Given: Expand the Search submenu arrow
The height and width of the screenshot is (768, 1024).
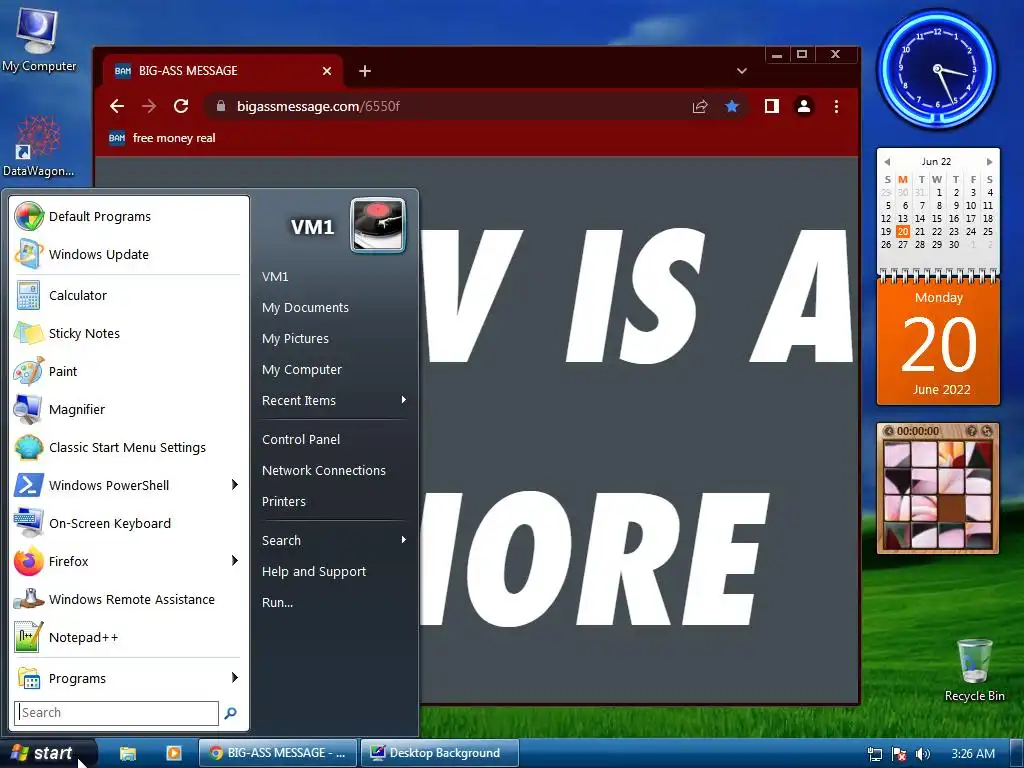Looking at the screenshot, I should tap(404, 539).
